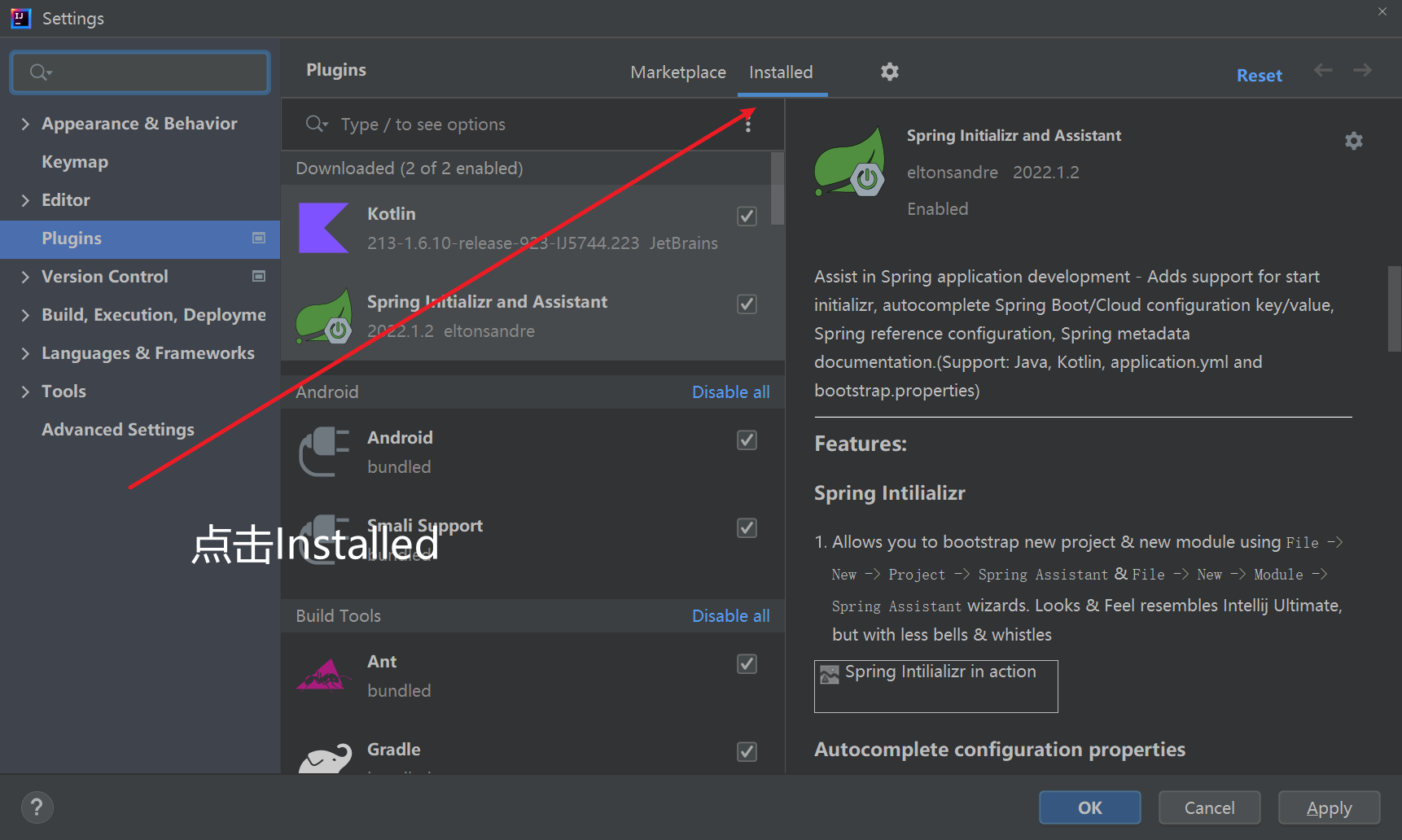Open gear menu in plugin details panel
The image size is (1402, 840).
(1354, 141)
